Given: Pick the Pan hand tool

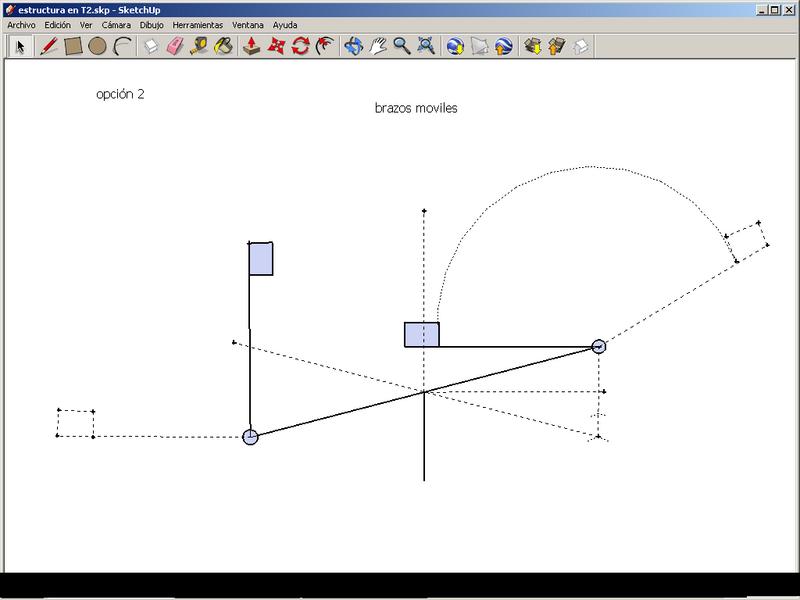Looking at the screenshot, I should point(378,46).
